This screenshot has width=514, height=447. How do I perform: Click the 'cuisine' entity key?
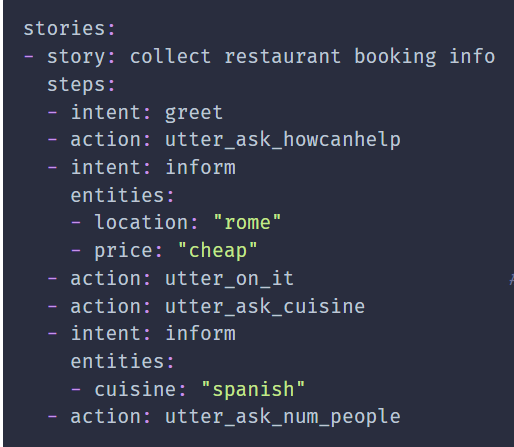click(136, 389)
